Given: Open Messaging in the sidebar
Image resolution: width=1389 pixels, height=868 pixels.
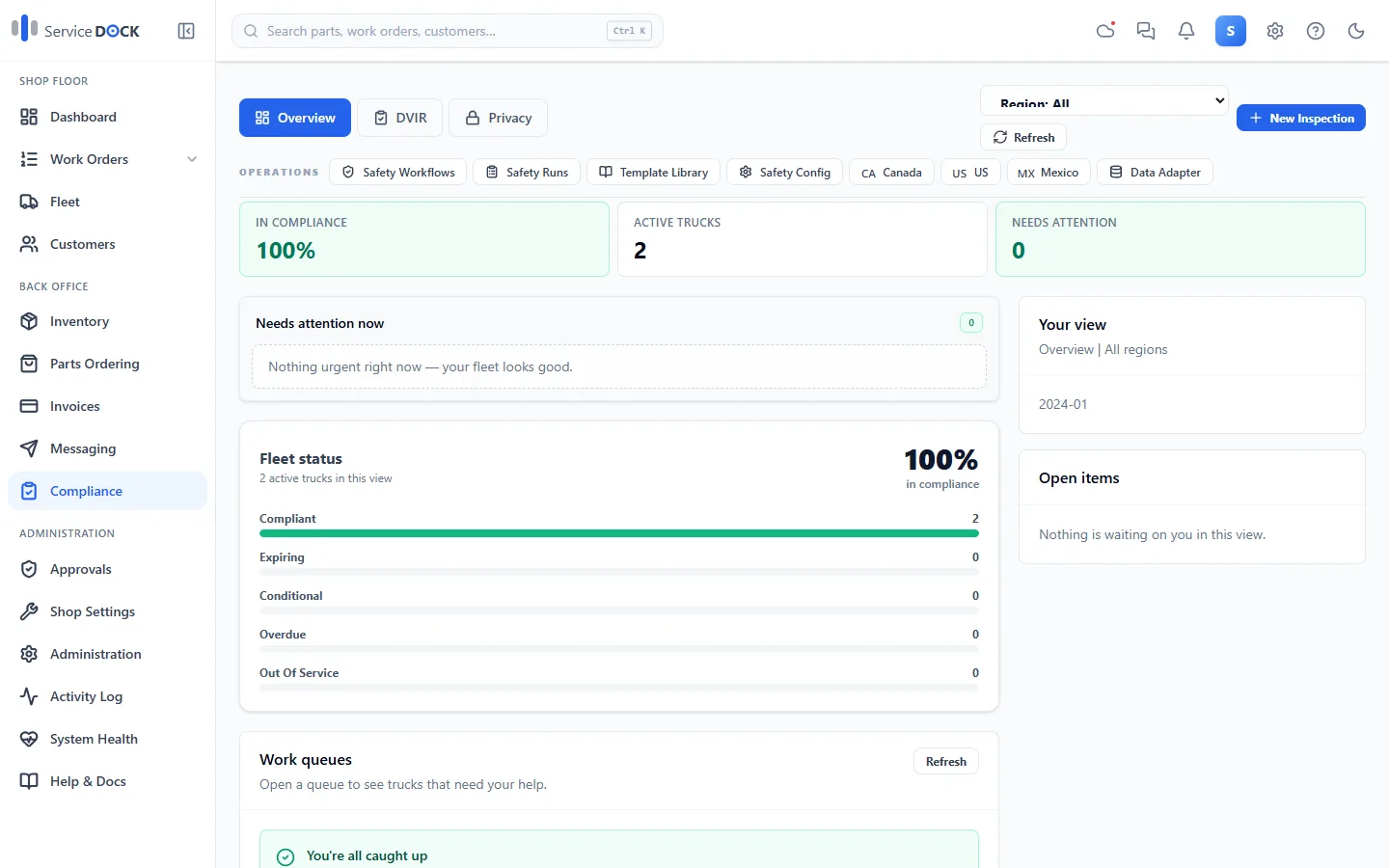Looking at the screenshot, I should pos(107,448).
